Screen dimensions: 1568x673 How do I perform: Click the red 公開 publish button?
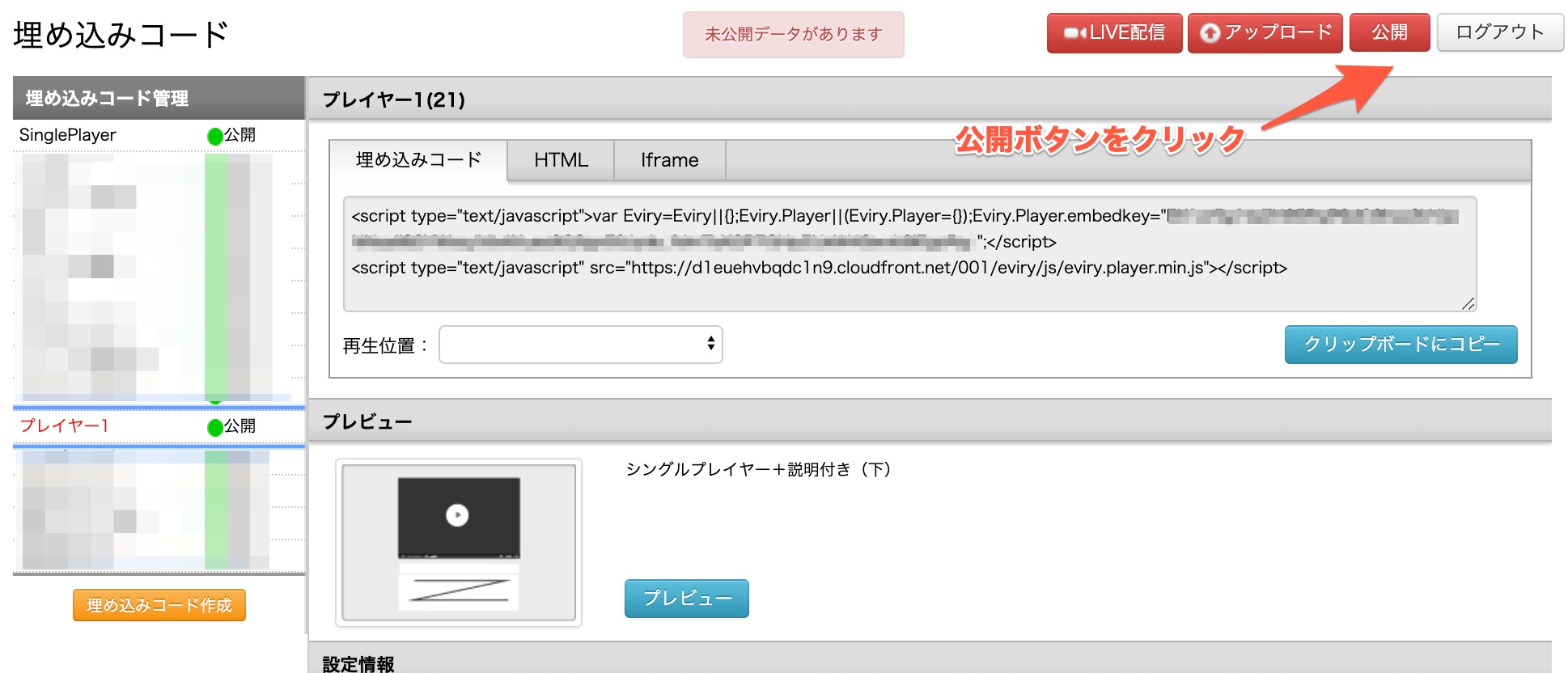tap(1389, 32)
